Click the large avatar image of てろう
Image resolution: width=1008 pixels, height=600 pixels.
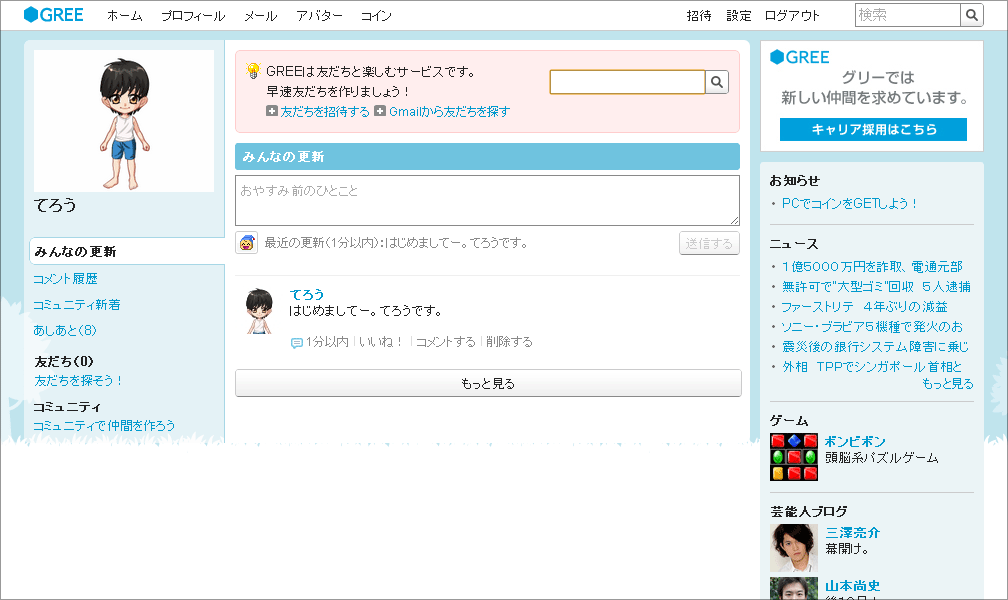pos(124,121)
